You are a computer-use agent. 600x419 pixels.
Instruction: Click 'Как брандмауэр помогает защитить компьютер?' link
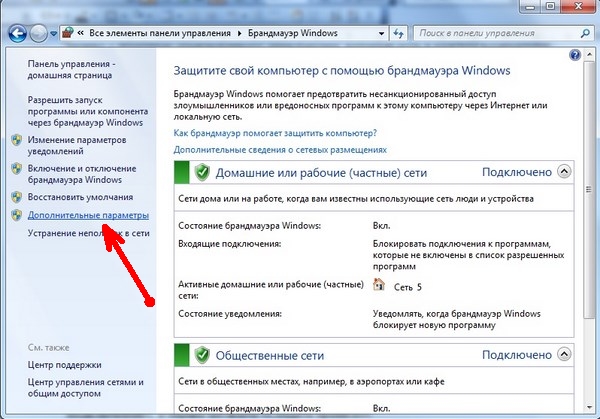275,133
